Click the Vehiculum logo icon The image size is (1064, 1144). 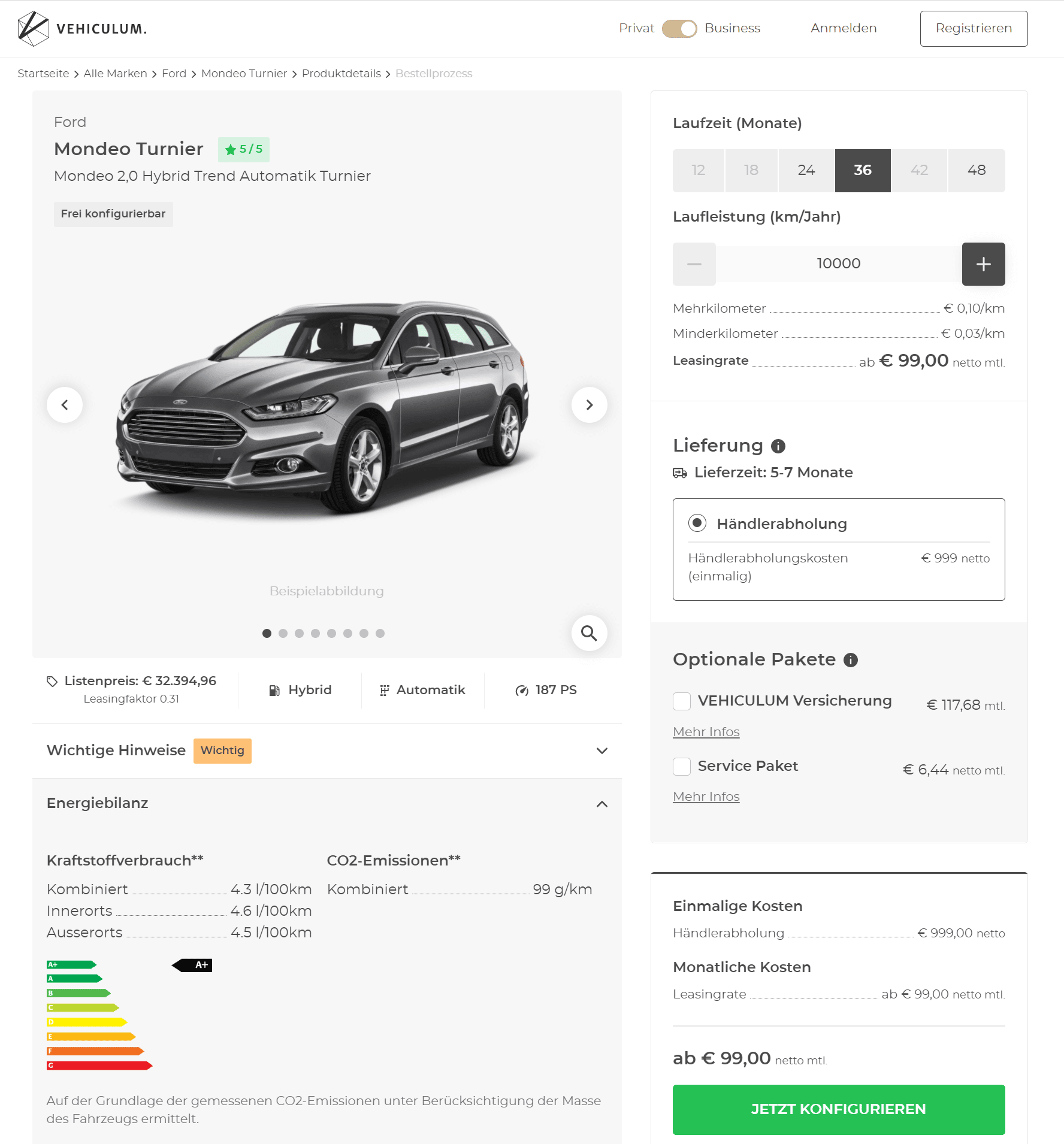pyautogui.click(x=33, y=29)
